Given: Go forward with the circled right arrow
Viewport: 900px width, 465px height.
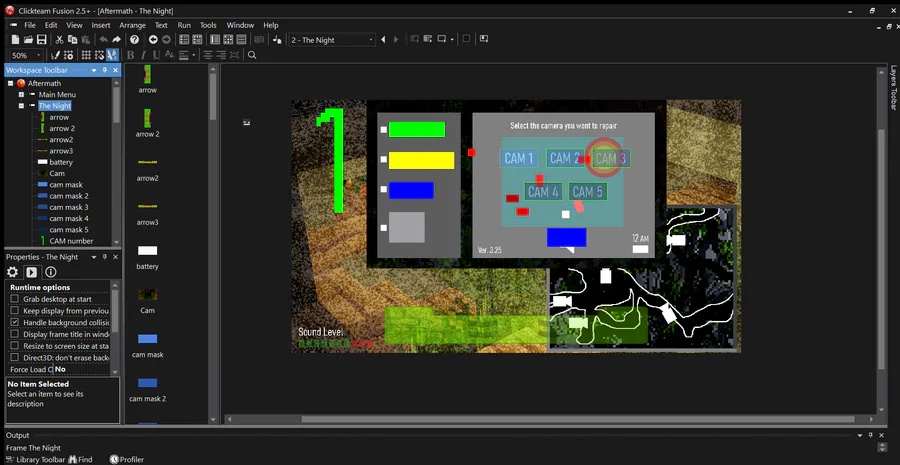Looking at the screenshot, I should pos(166,40).
